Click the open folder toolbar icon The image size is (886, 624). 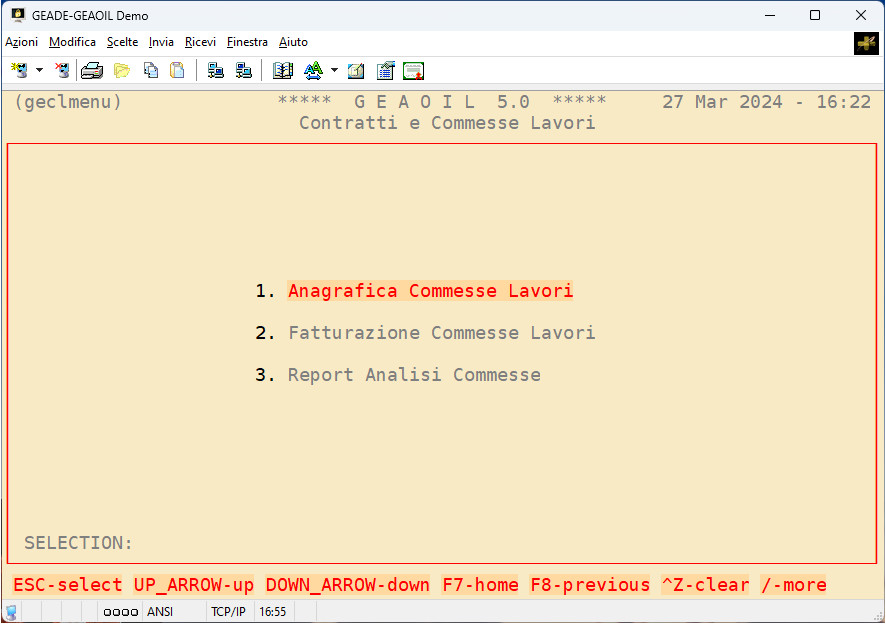(x=122, y=70)
